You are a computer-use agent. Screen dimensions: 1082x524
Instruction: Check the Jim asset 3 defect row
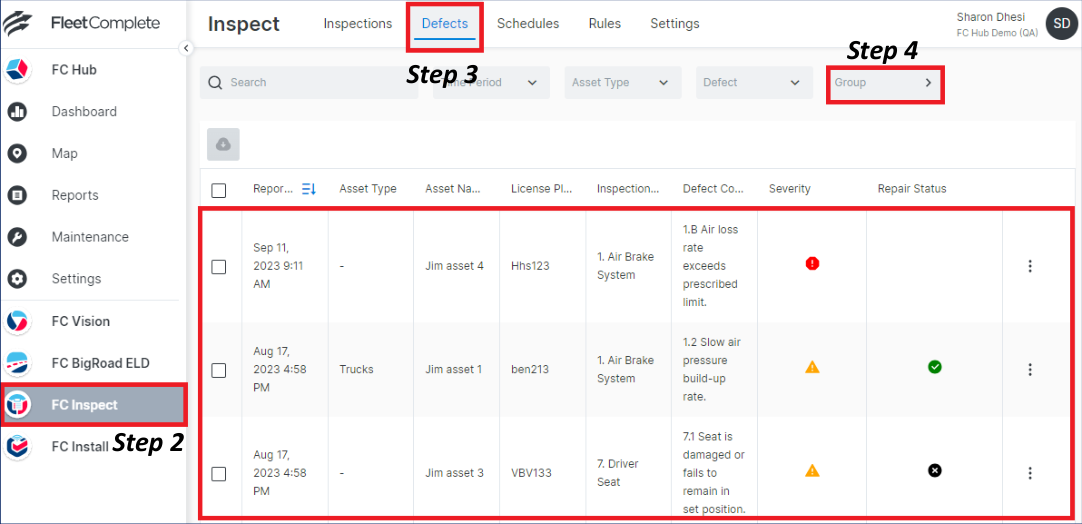click(219, 474)
